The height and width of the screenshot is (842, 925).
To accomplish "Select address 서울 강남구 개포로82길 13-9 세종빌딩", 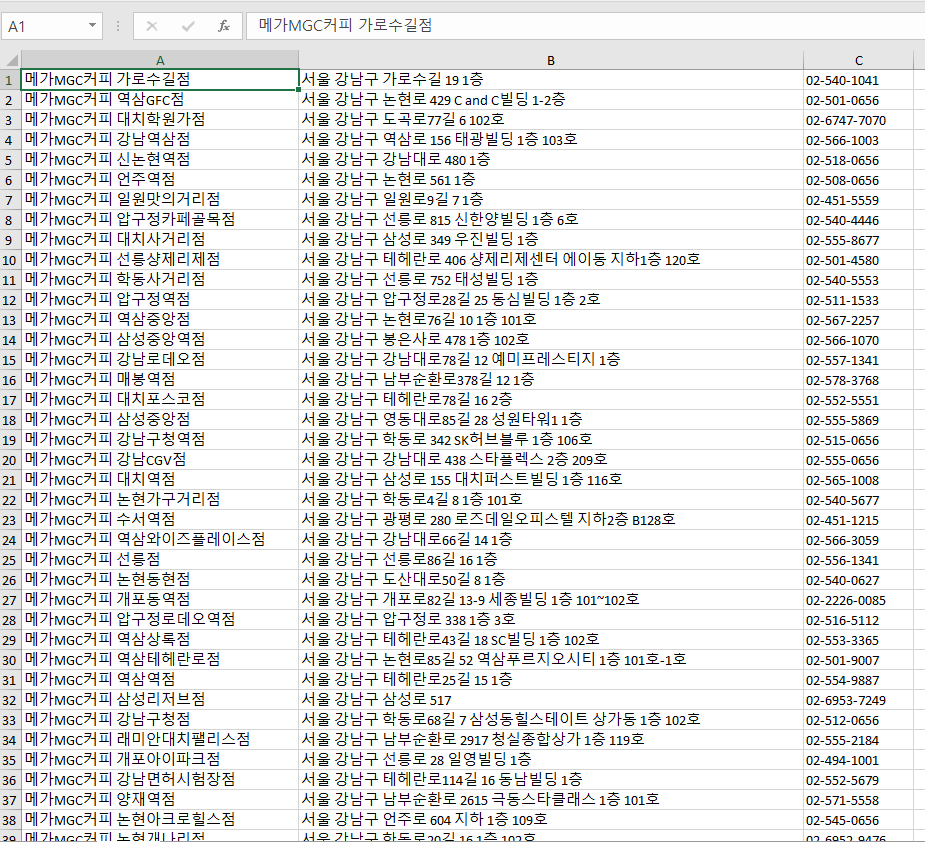I will pos(551,600).
